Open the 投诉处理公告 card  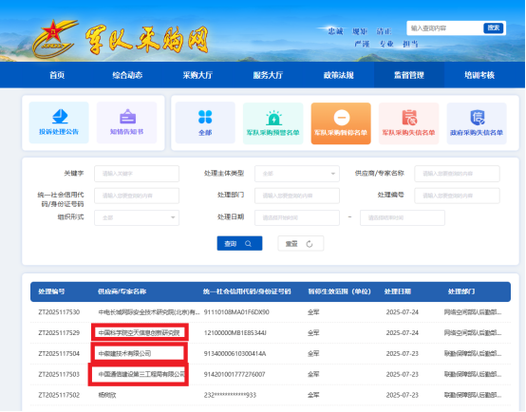pyautogui.click(x=59, y=123)
